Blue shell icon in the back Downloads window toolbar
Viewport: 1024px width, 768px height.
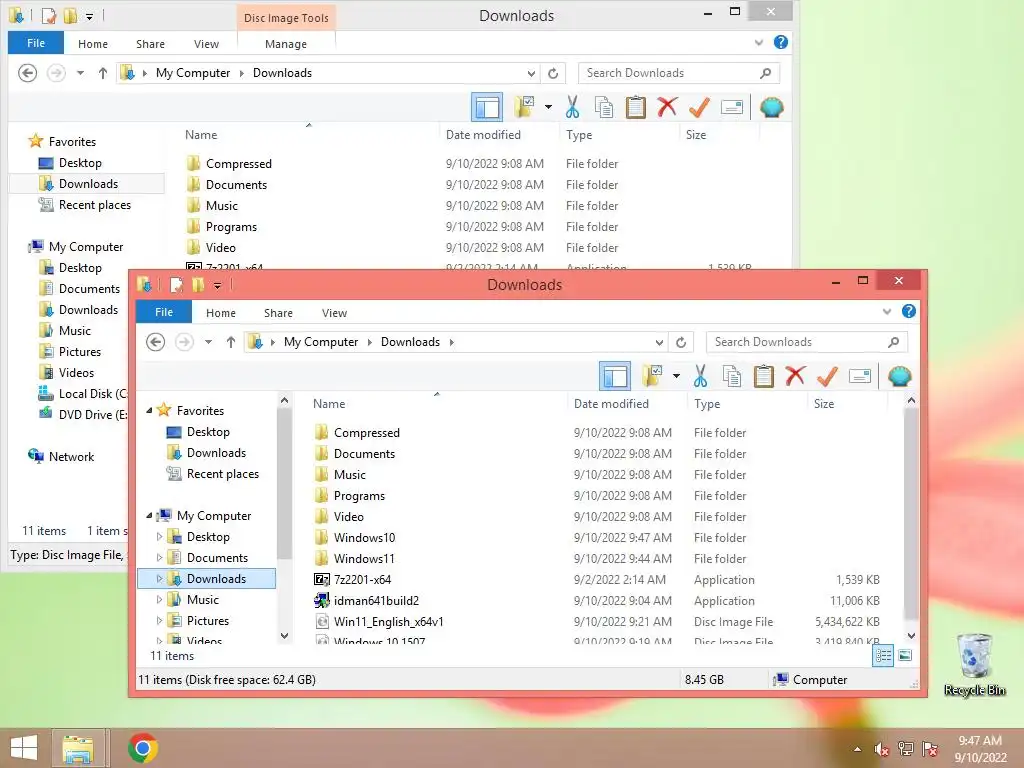pyautogui.click(x=771, y=107)
